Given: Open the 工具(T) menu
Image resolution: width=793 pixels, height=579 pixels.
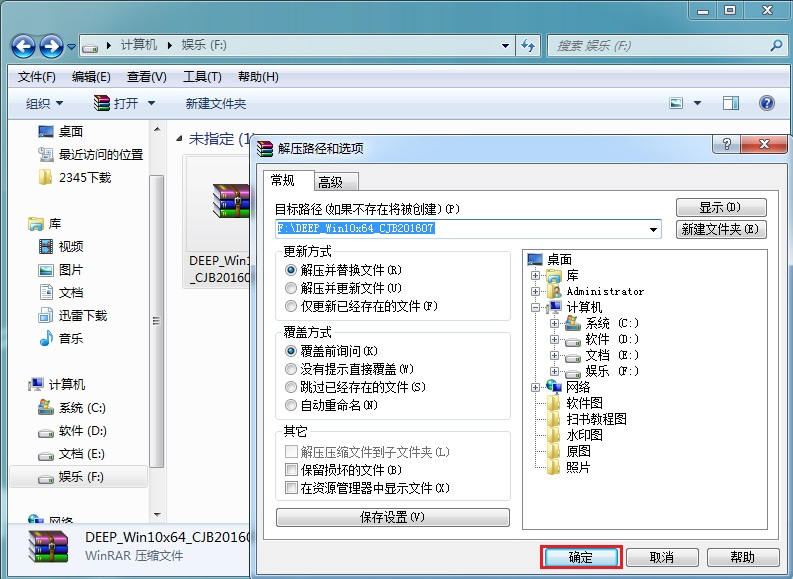Looking at the screenshot, I should point(202,77).
